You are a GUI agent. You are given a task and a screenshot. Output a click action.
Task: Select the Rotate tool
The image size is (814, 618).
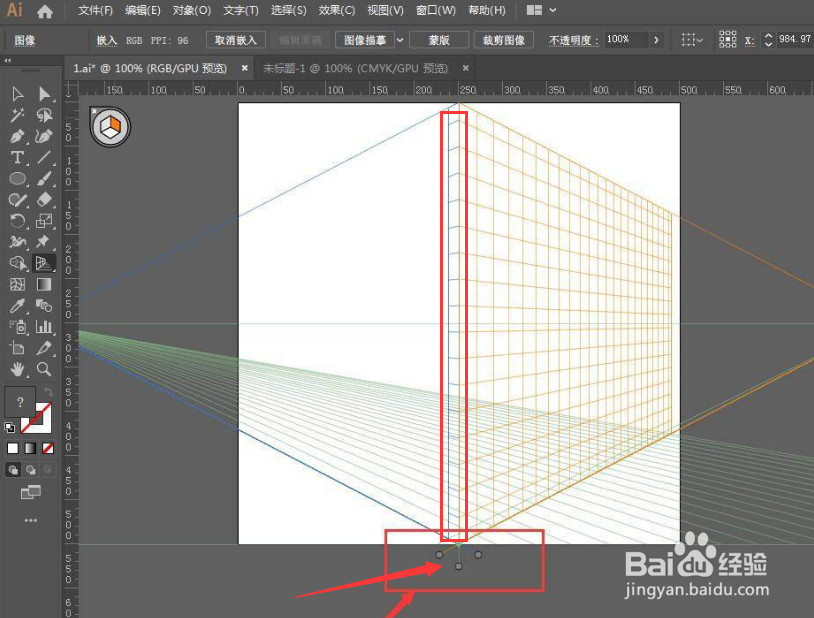click(x=17, y=221)
